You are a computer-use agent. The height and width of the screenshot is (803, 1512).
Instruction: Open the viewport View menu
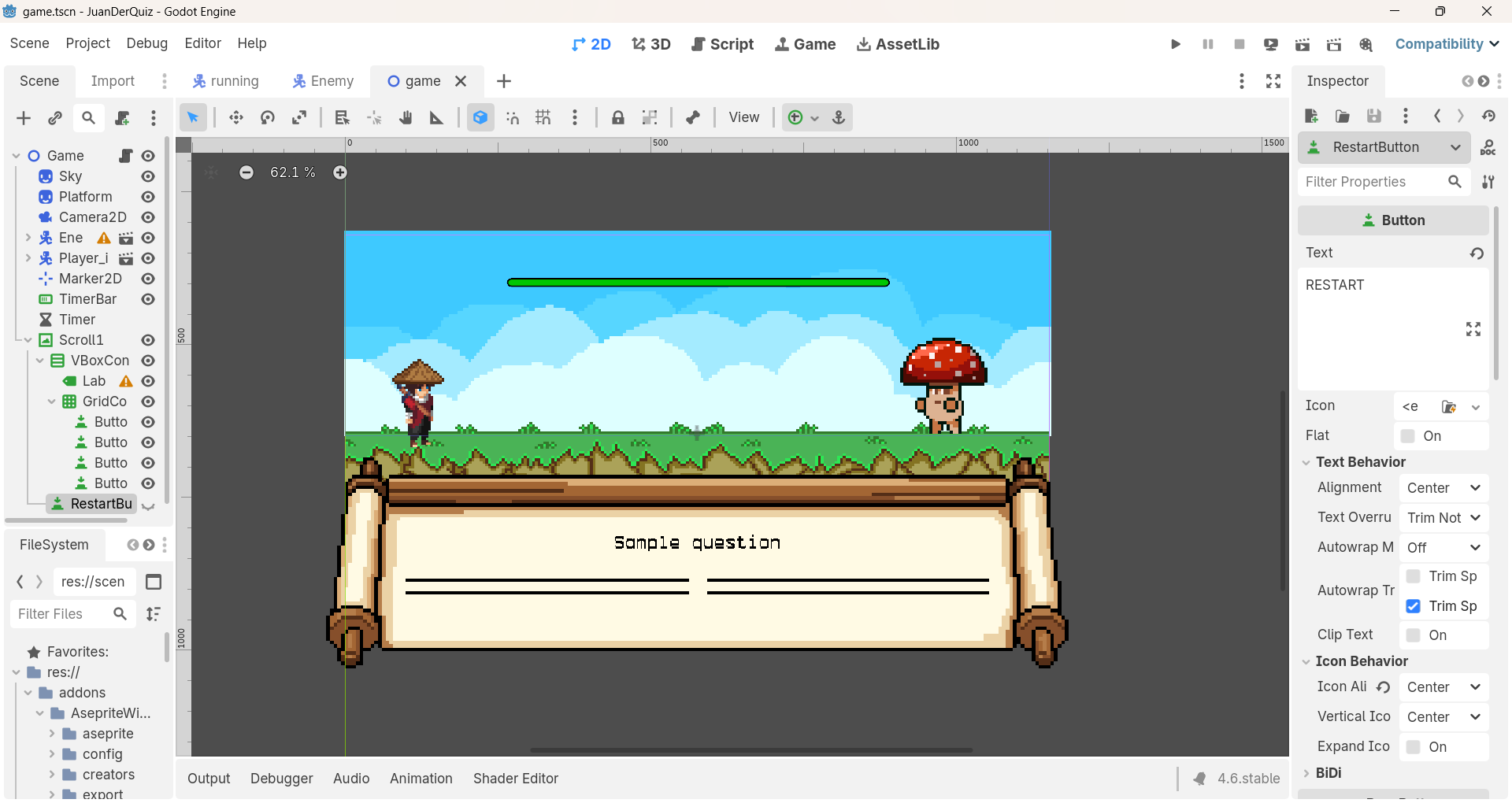pyautogui.click(x=744, y=117)
